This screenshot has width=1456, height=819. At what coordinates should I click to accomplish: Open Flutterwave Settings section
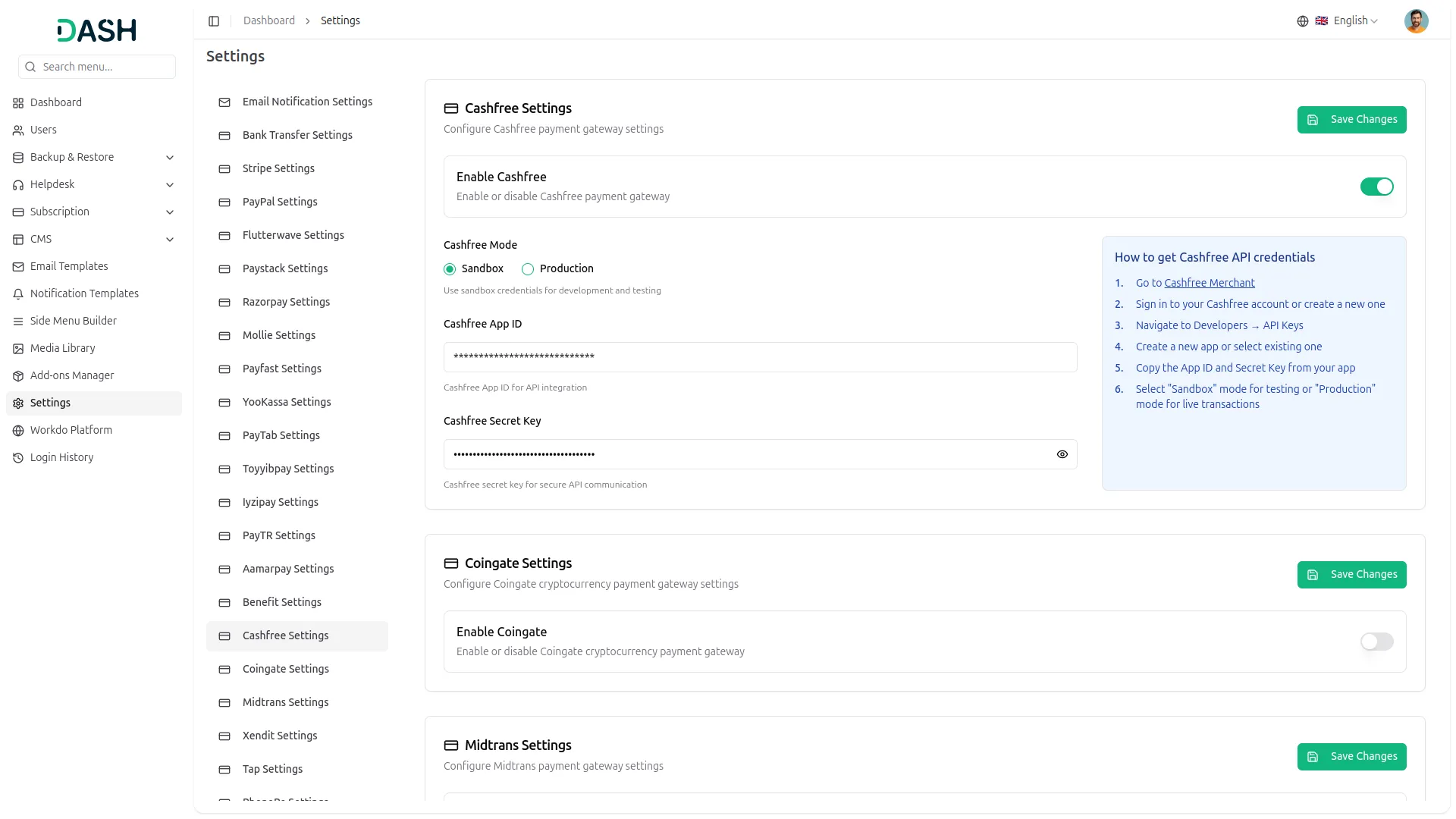click(297, 236)
